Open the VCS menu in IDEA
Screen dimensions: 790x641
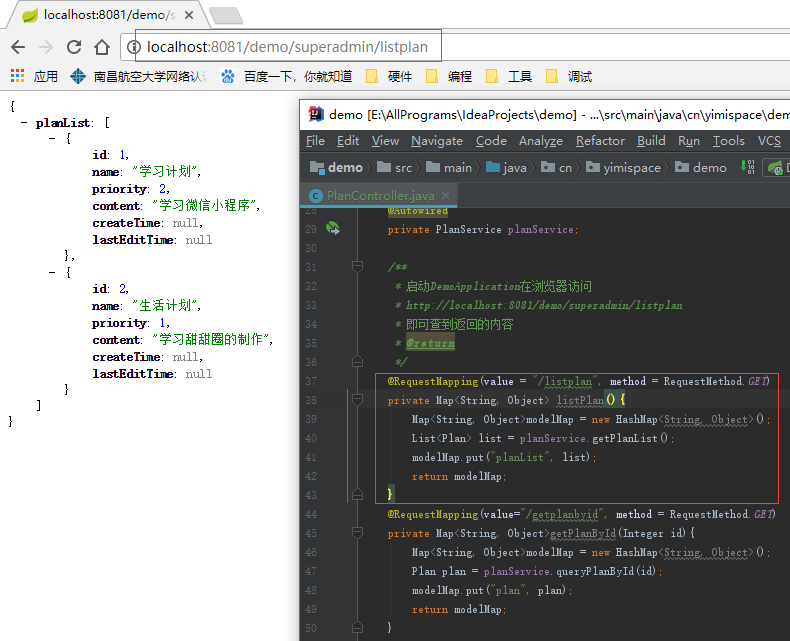(x=769, y=141)
